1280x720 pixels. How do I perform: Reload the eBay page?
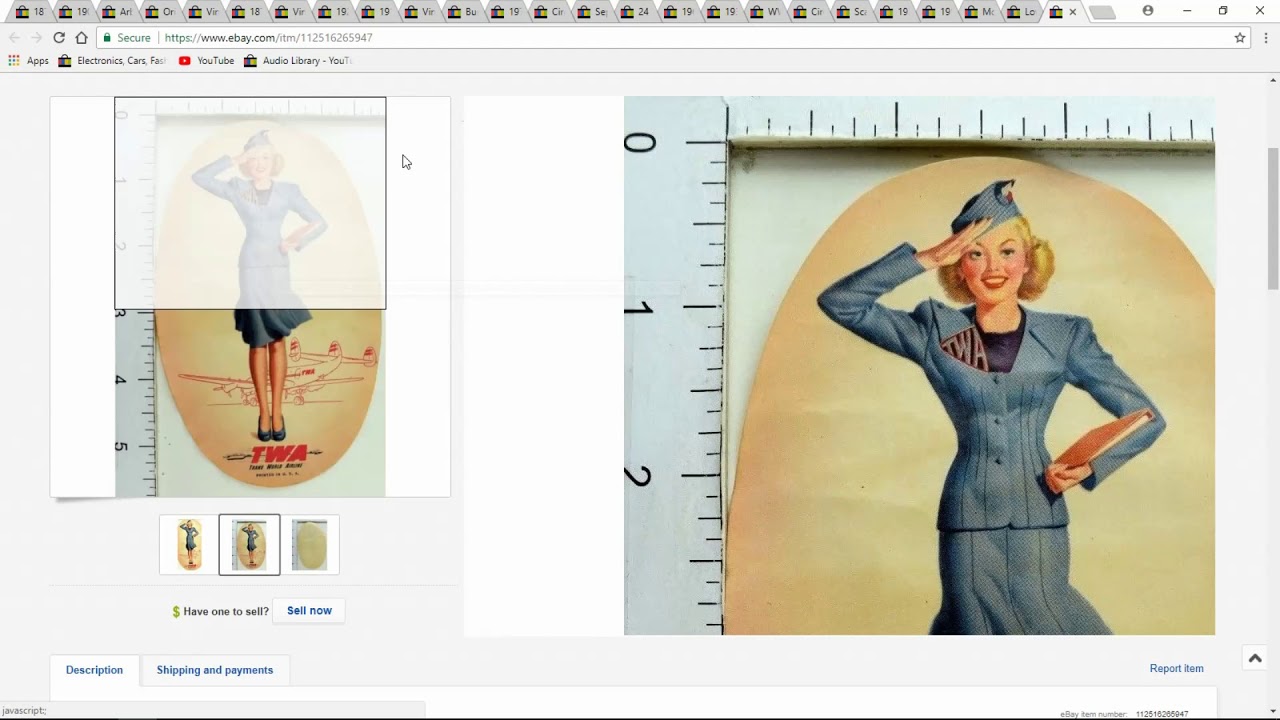(x=59, y=38)
